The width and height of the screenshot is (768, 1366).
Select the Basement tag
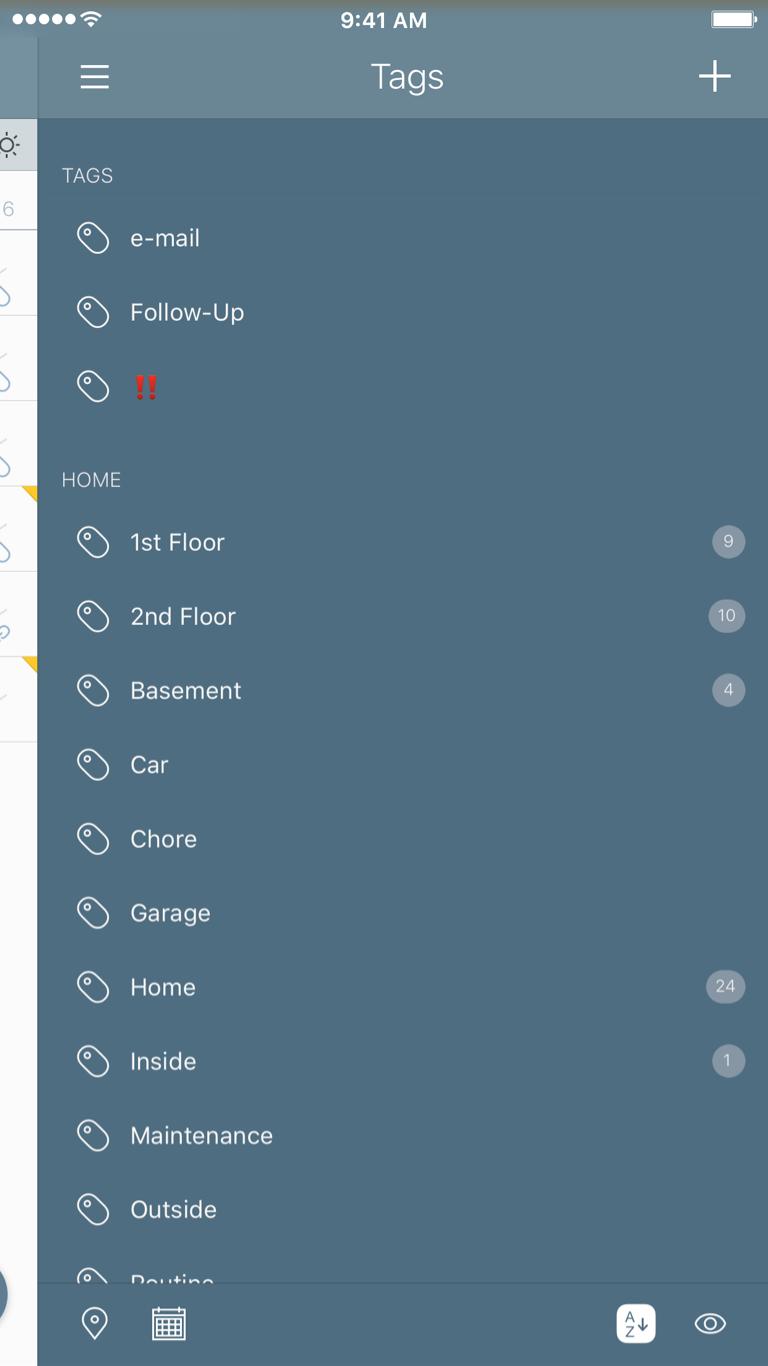[403, 690]
